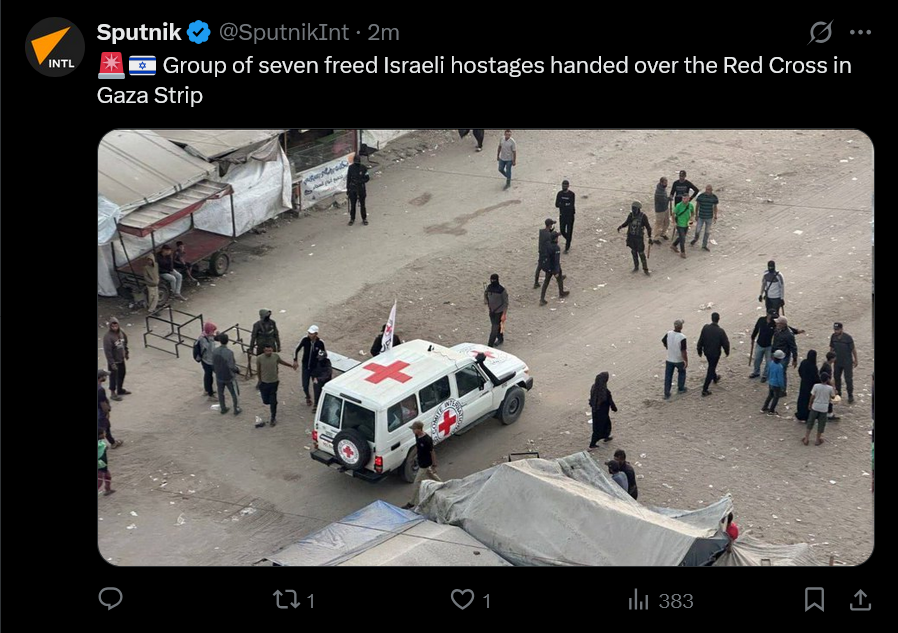Click the Sputnik display name
The image size is (898, 633).
[139, 32]
